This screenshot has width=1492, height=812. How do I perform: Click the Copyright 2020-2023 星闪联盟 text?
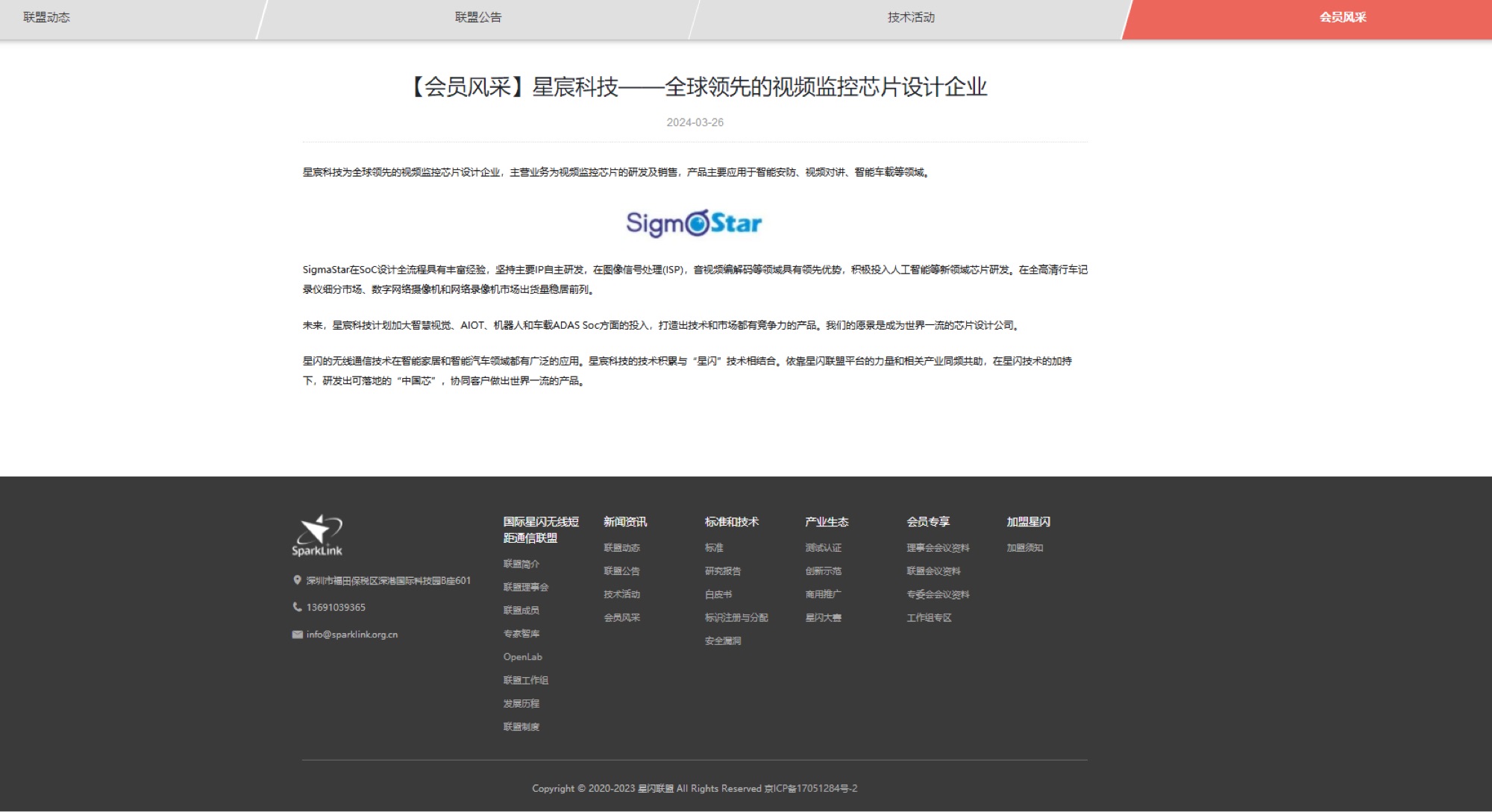pos(603,788)
